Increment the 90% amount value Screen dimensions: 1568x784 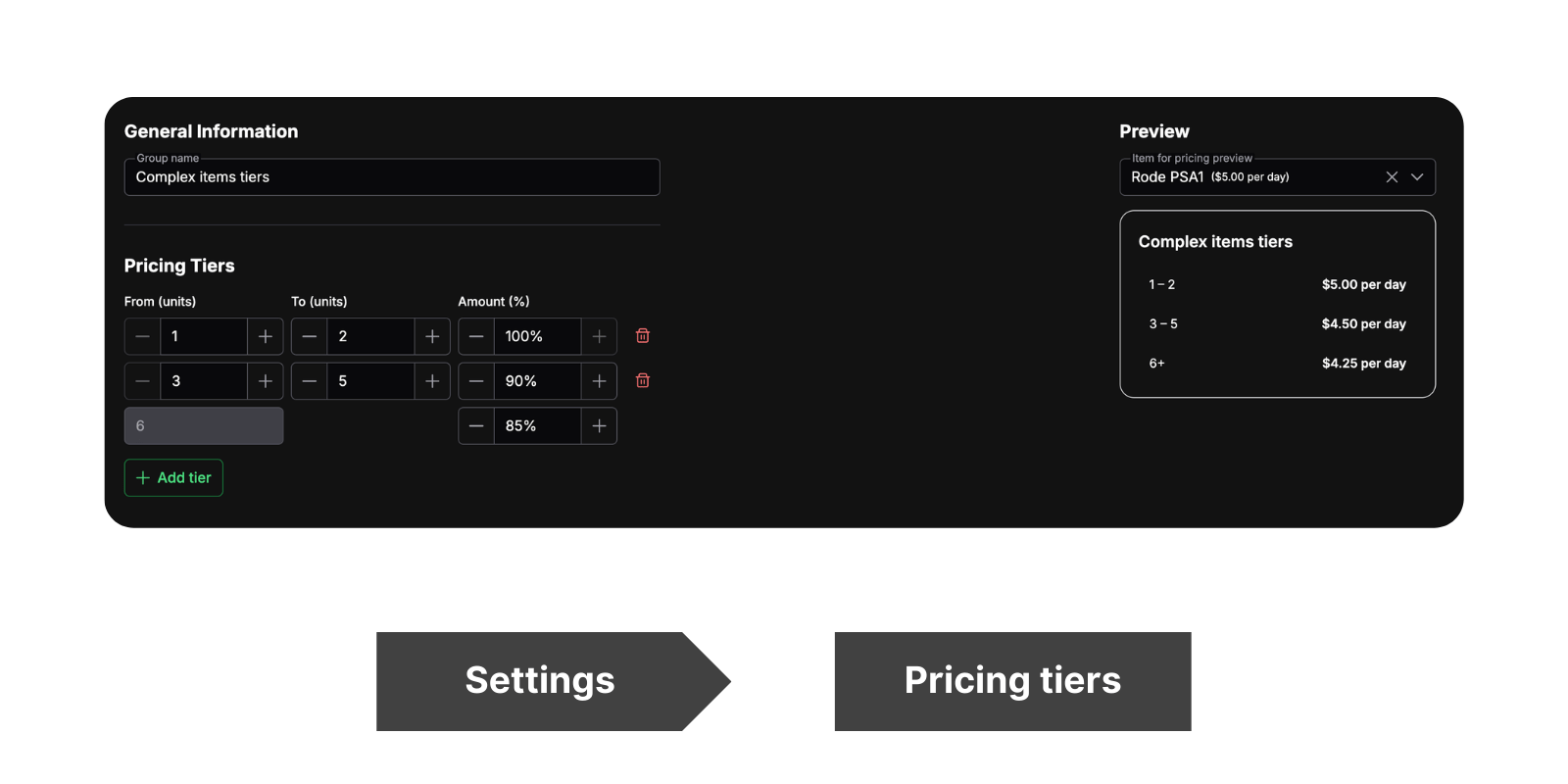[x=599, y=380]
